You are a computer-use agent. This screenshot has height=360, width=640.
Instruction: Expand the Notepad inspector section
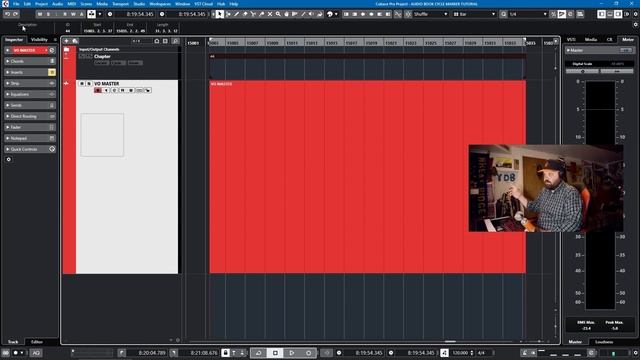30,138
